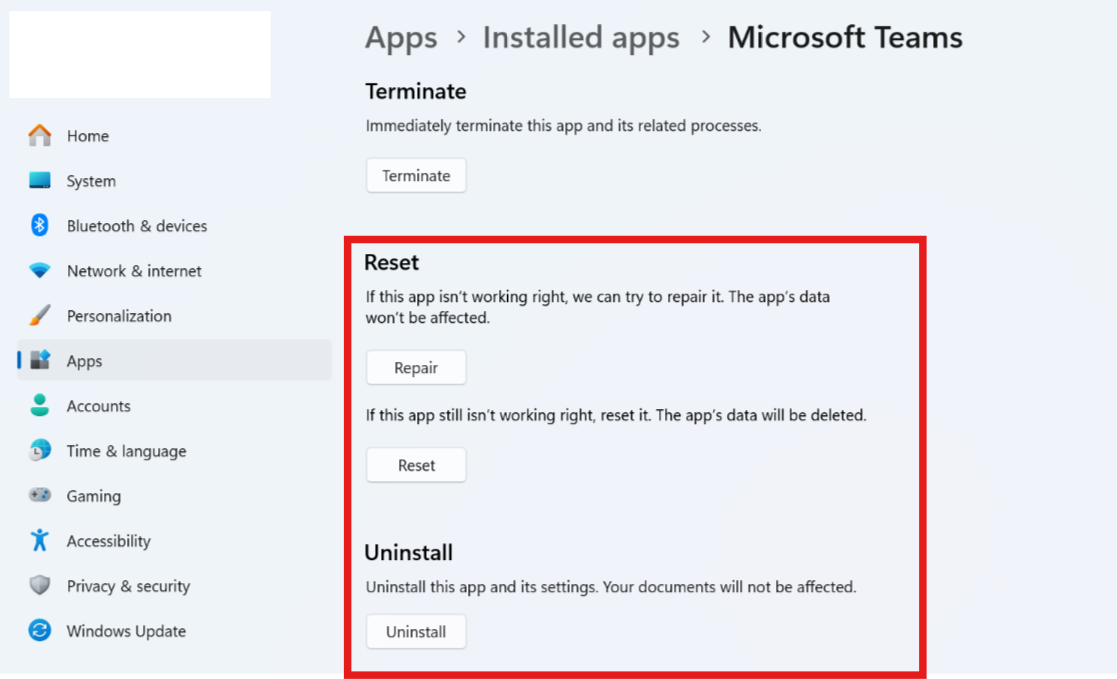Click the Terminate section heading
This screenshot has width=1117, height=679.
tap(415, 91)
